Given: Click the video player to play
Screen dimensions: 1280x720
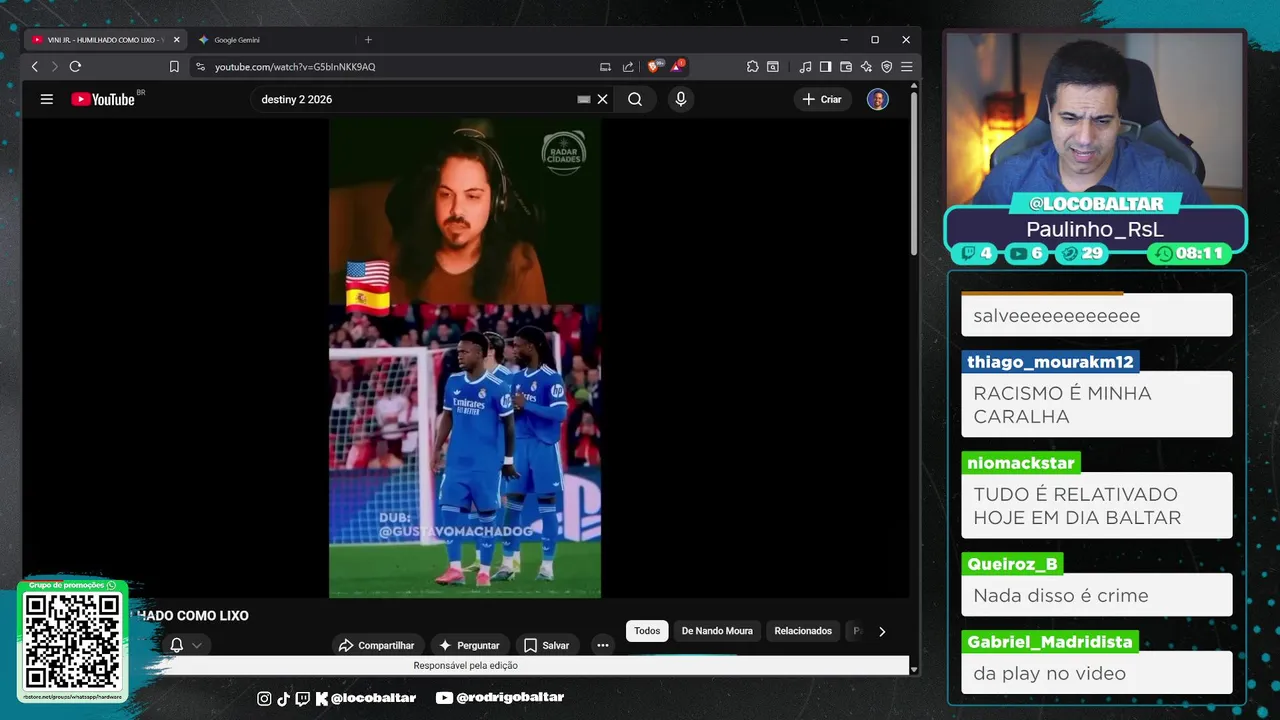Looking at the screenshot, I should coord(465,358).
